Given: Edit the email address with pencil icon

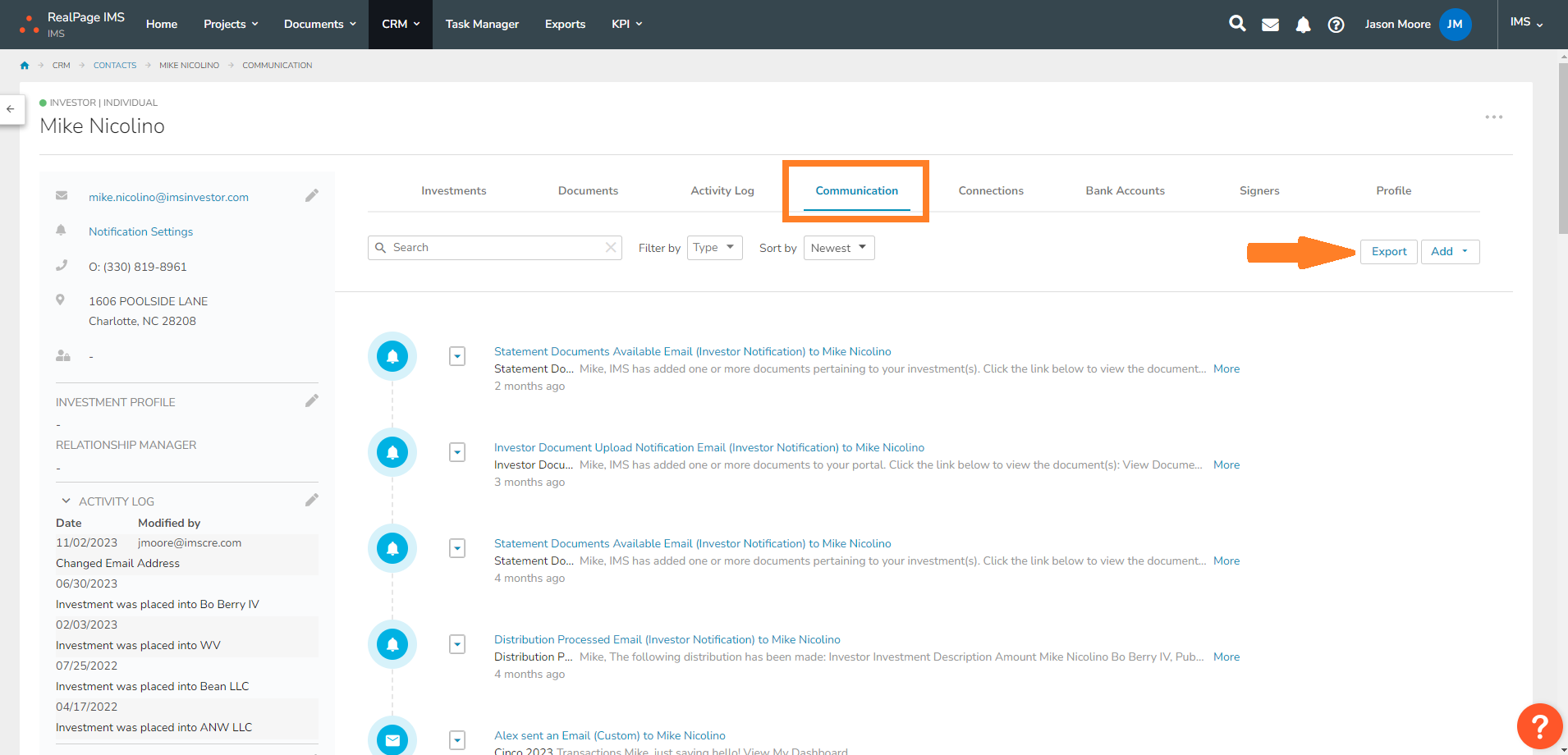Looking at the screenshot, I should click(x=312, y=195).
